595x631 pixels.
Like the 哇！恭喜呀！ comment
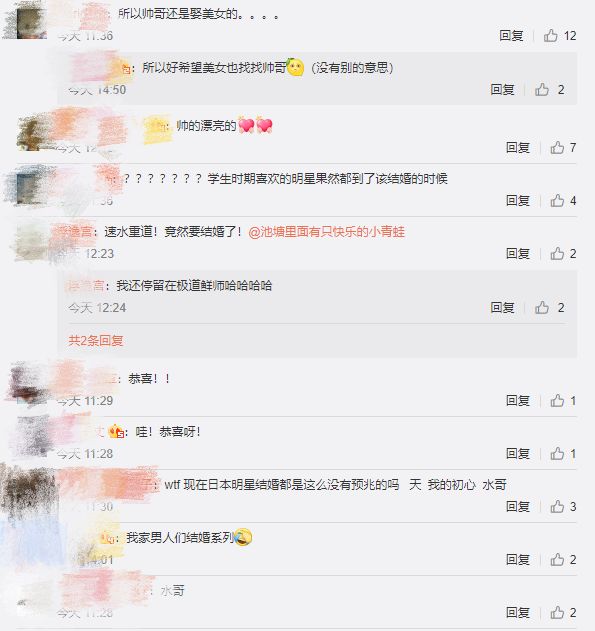pyautogui.click(x=557, y=454)
